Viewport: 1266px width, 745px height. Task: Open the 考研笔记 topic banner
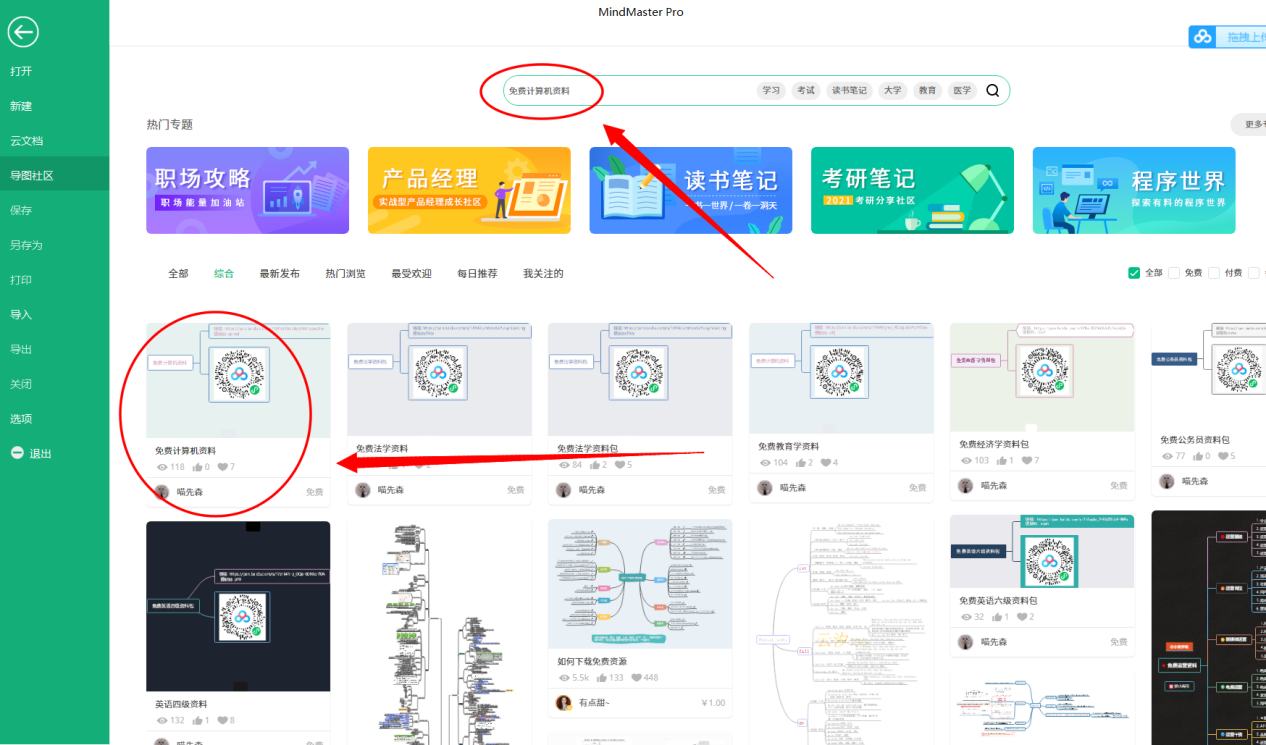(912, 190)
